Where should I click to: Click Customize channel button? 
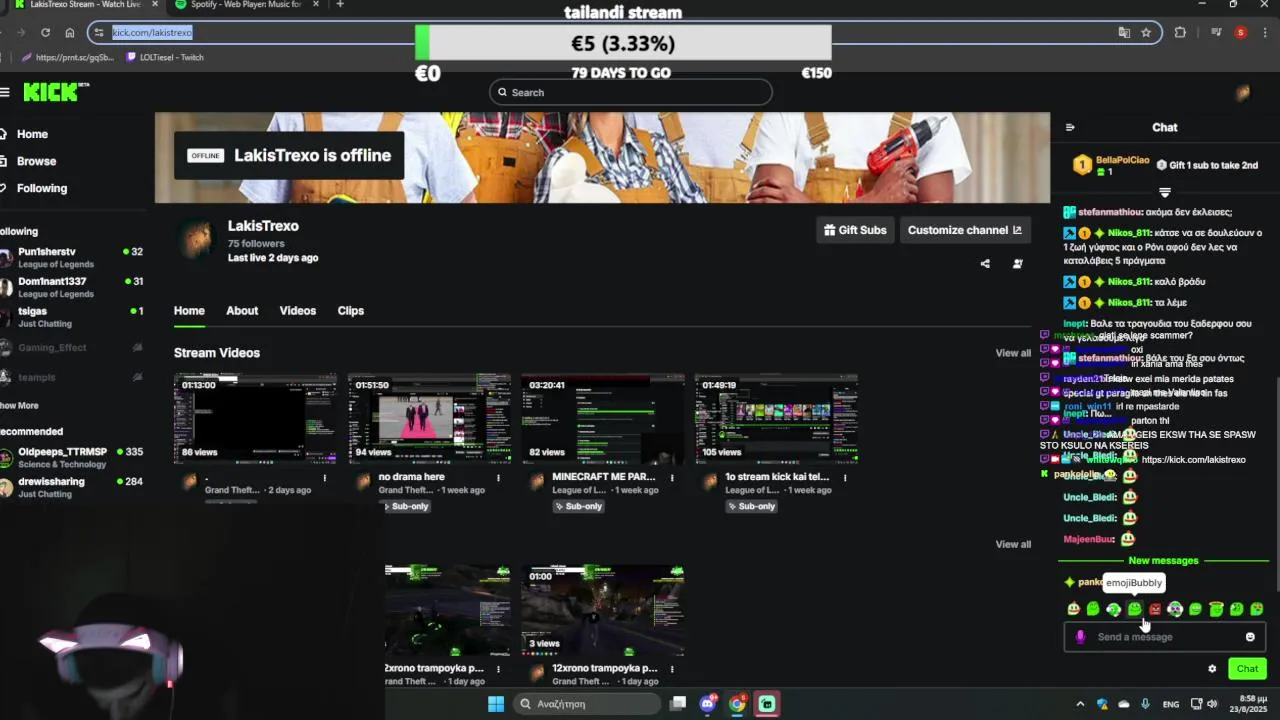coord(965,230)
